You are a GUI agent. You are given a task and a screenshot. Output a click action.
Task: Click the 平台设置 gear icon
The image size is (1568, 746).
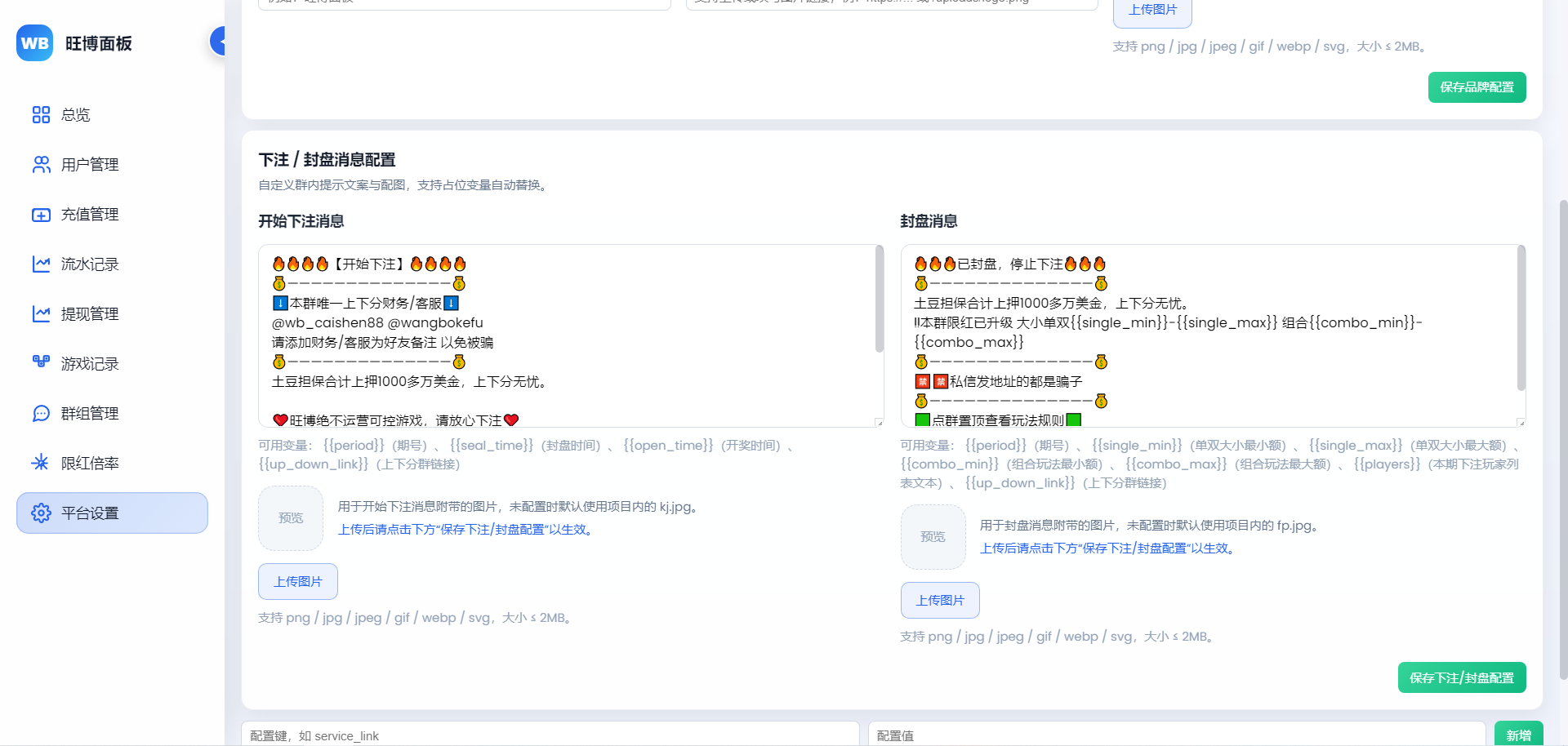tap(41, 513)
